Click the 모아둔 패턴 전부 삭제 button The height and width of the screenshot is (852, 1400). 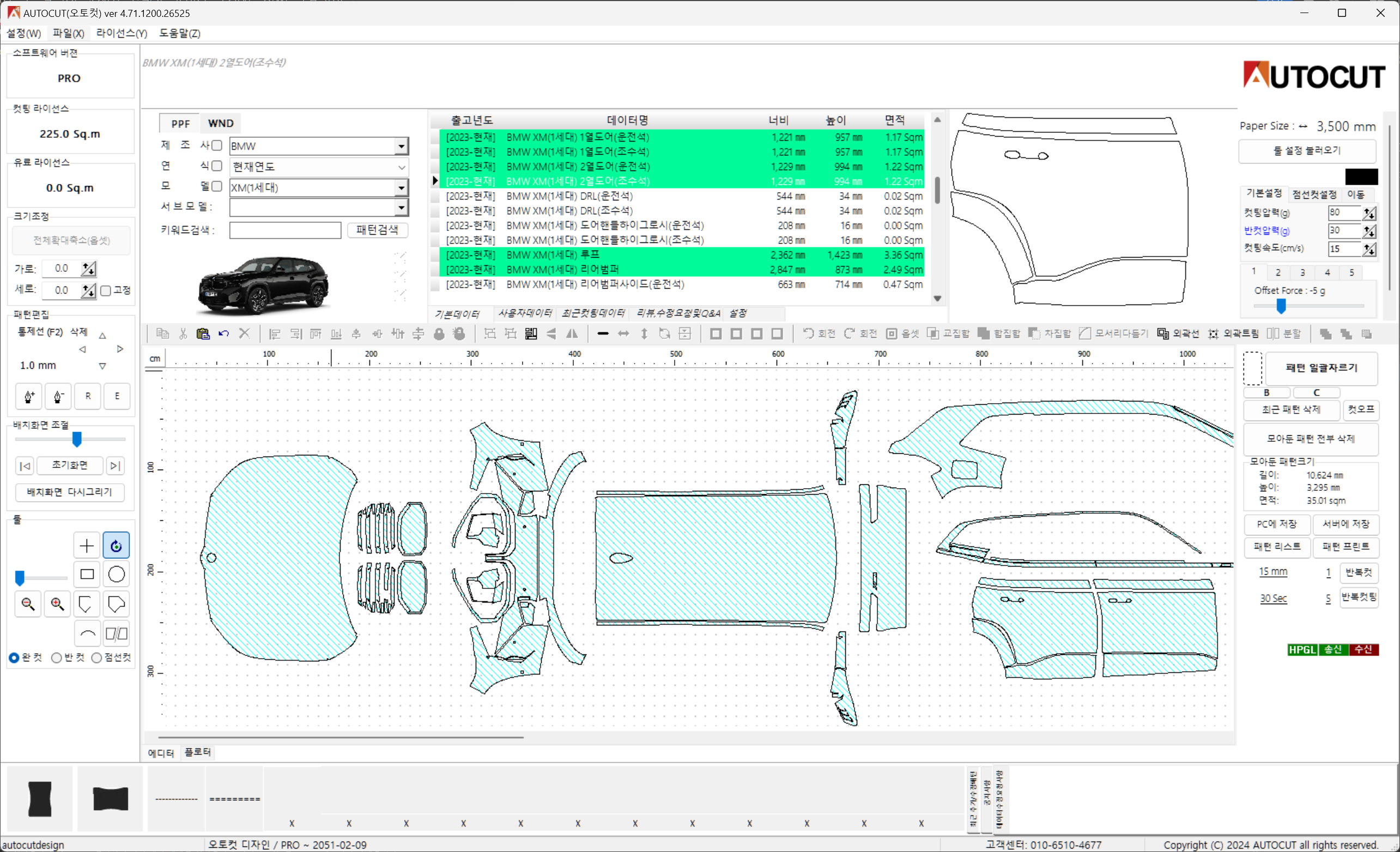[x=1311, y=439]
